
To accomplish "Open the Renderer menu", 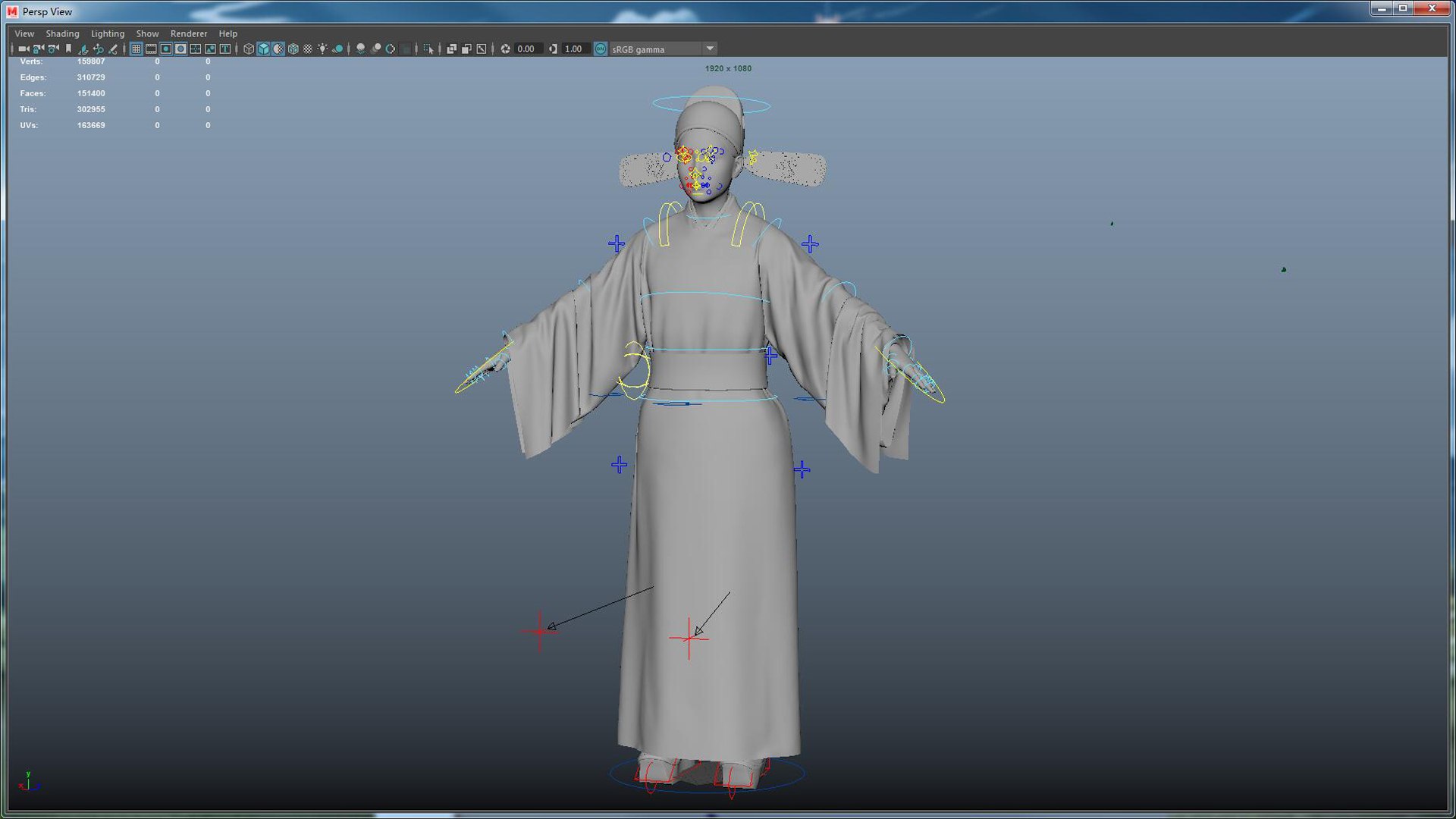I will point(189,33).
